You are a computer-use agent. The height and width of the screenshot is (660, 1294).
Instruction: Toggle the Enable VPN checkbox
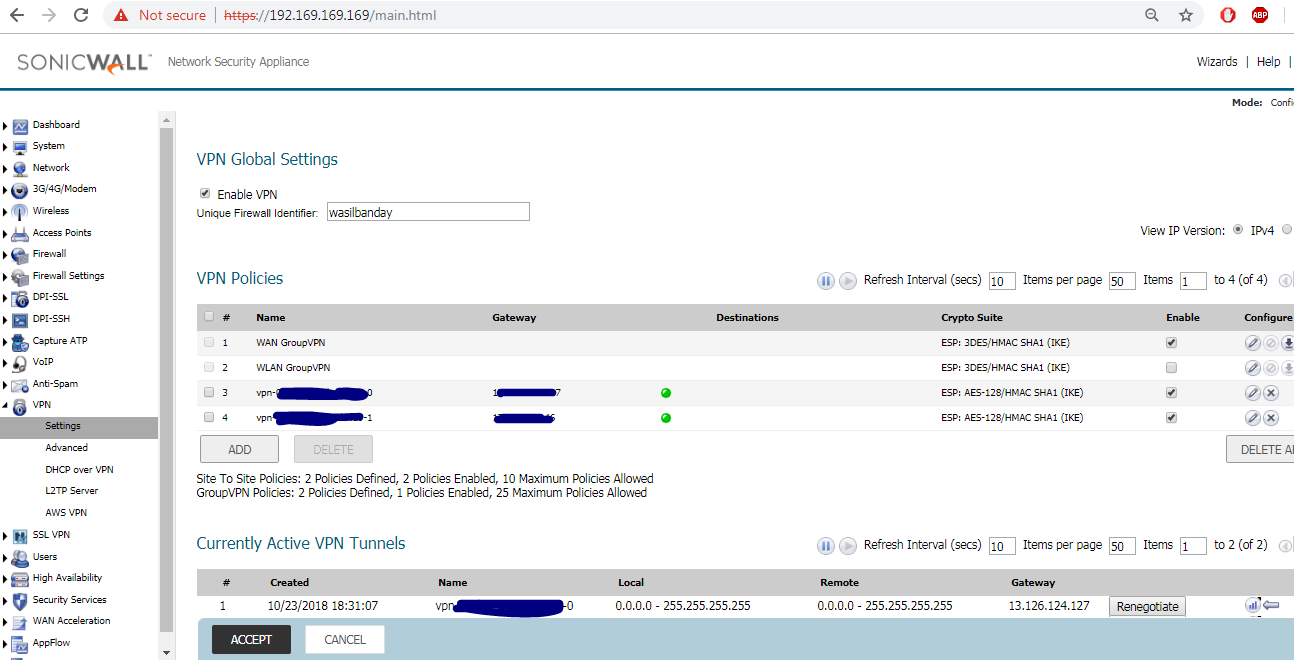click(x=205, y=194)
